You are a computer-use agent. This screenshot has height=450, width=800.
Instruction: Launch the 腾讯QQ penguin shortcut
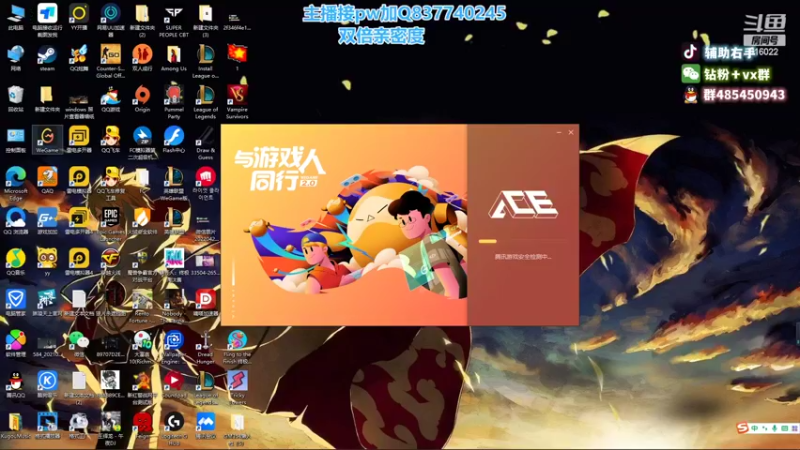click(x=15, y=384)
